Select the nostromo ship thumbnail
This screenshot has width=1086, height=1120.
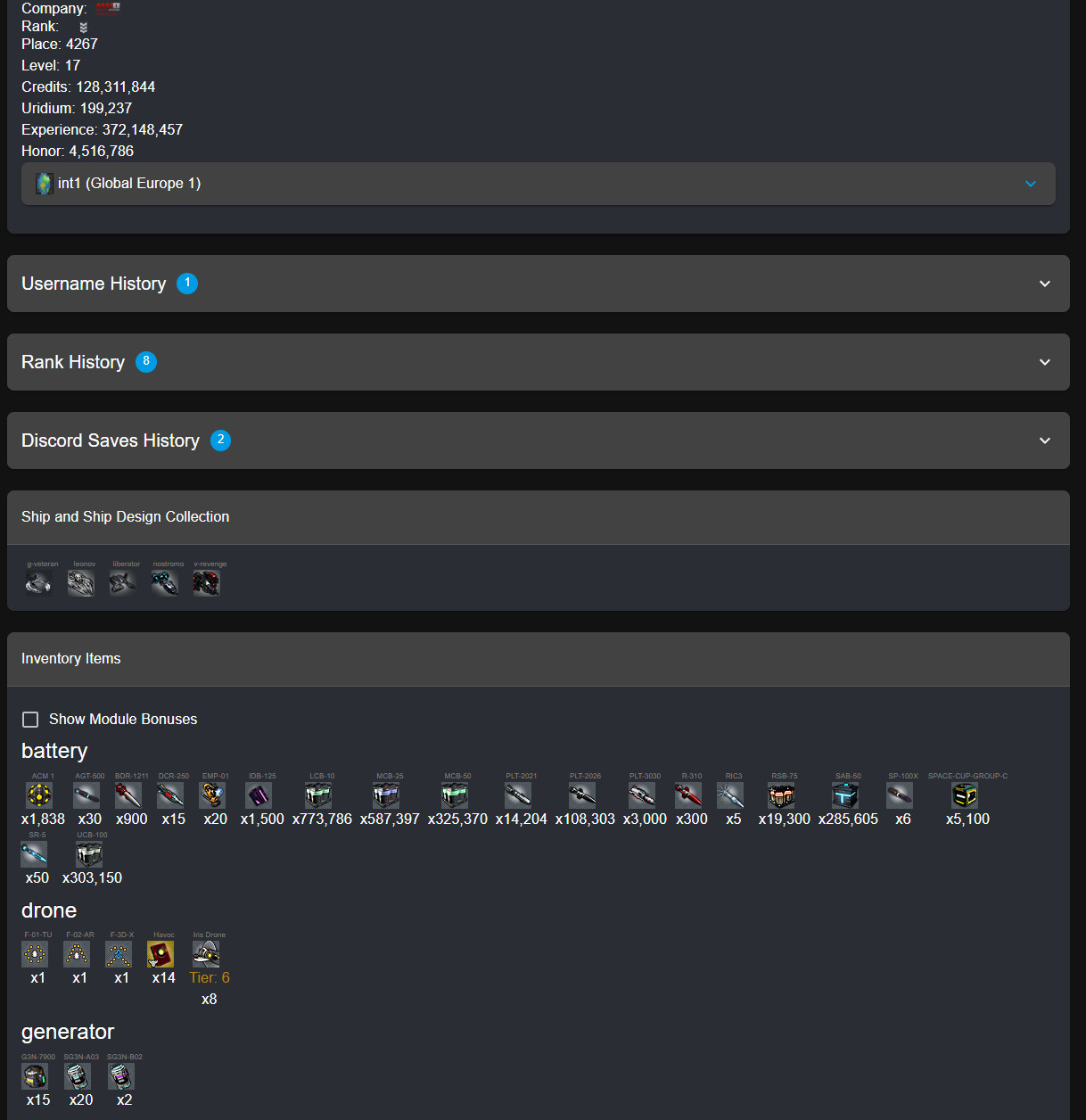(x=165, y=583)
